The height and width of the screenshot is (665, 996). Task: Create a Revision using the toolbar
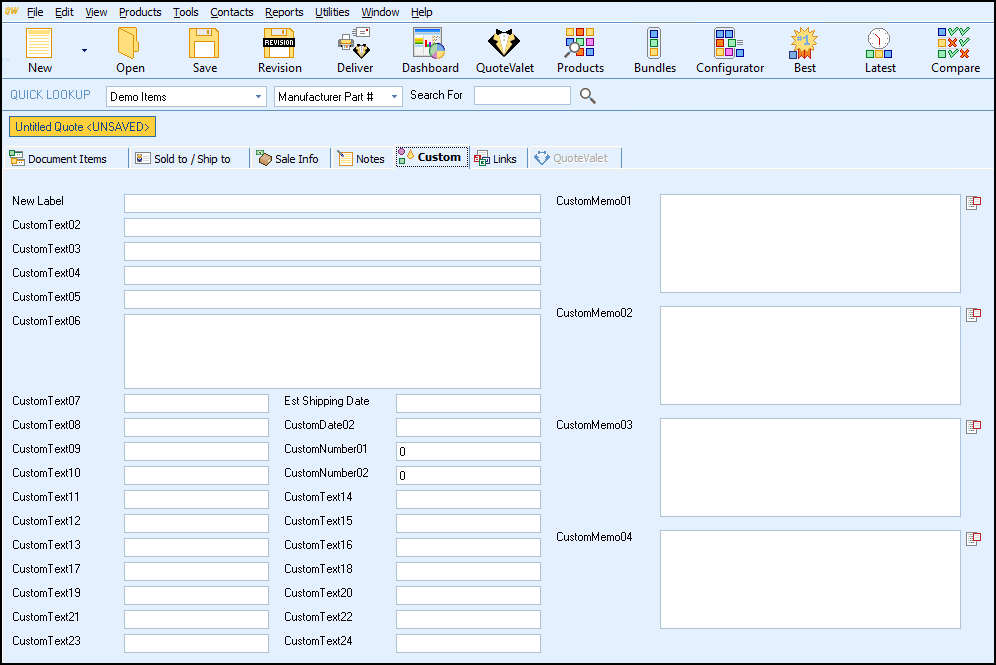(x=279, y=51)
